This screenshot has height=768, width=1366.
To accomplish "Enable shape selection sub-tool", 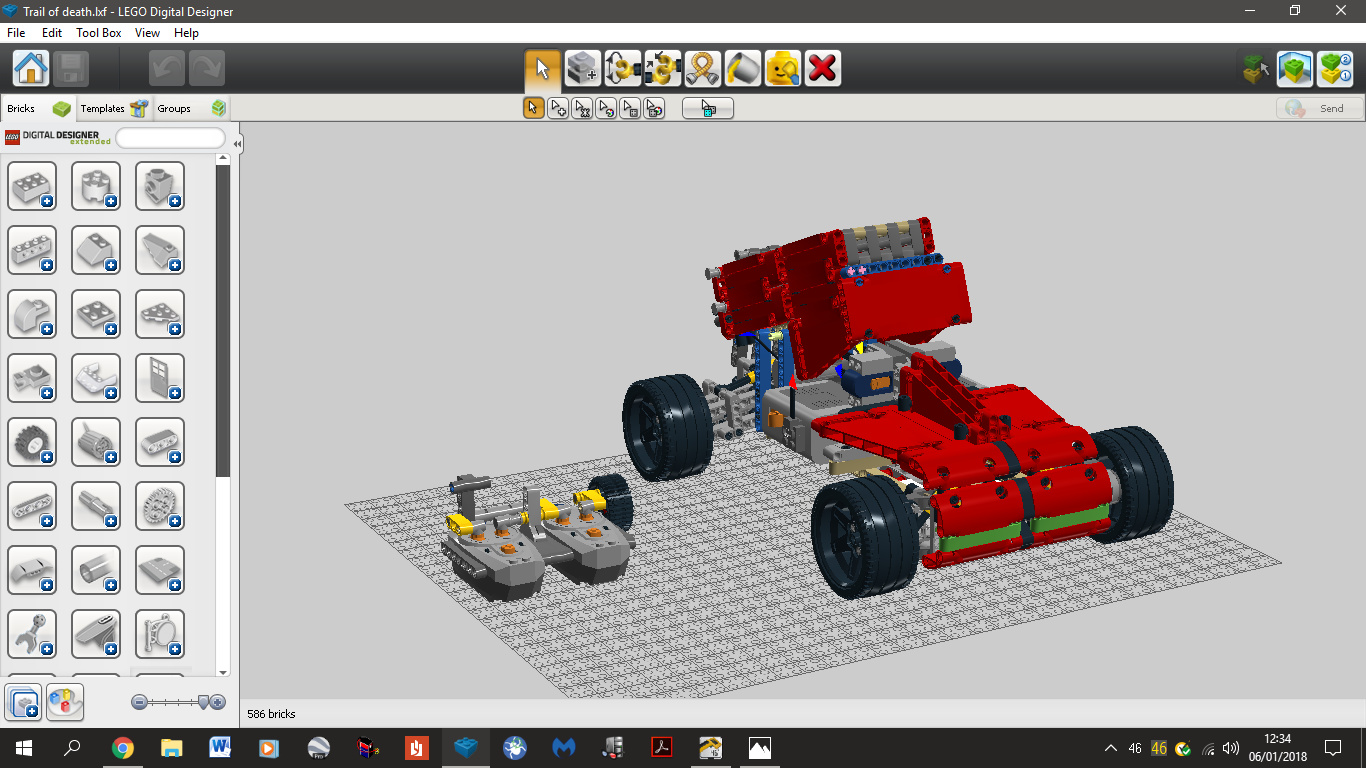I will point(630,108).
